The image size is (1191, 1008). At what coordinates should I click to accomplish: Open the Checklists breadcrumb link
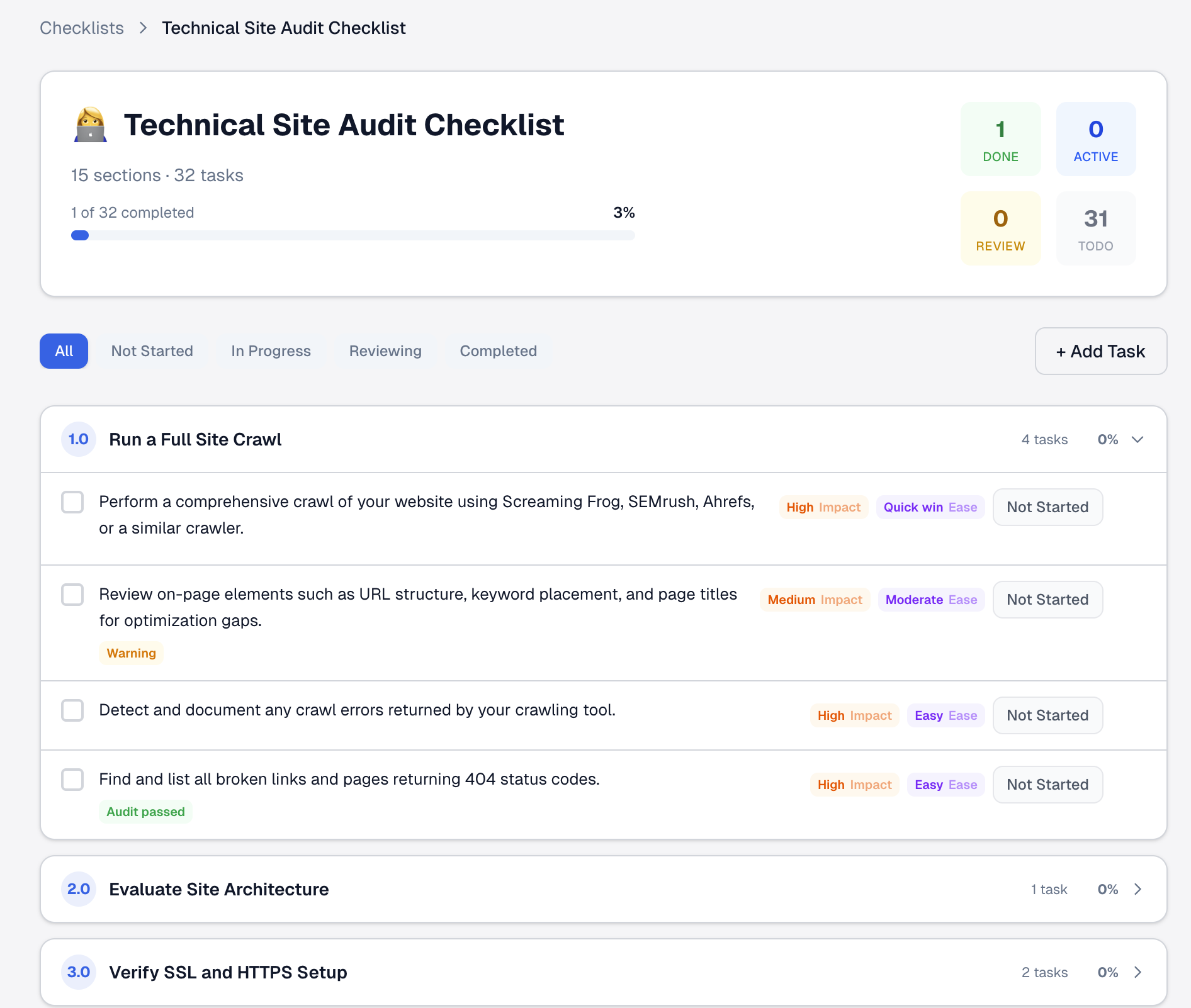81,28
